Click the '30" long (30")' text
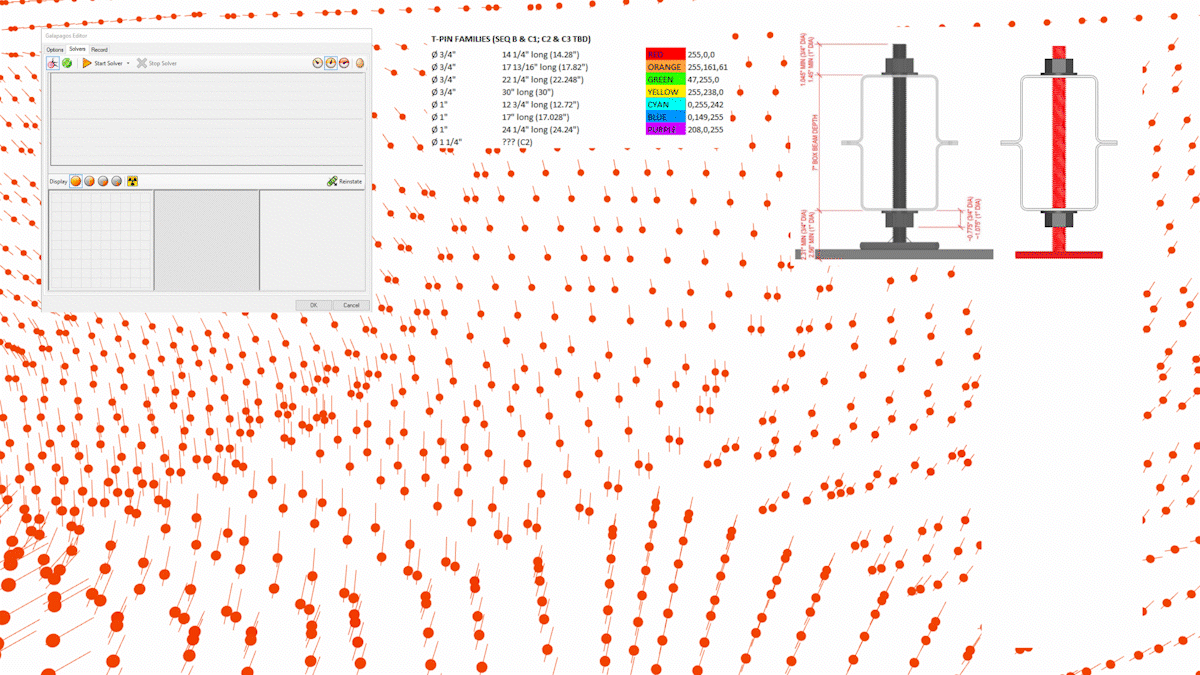1200x675 pixels. point(529,92)
